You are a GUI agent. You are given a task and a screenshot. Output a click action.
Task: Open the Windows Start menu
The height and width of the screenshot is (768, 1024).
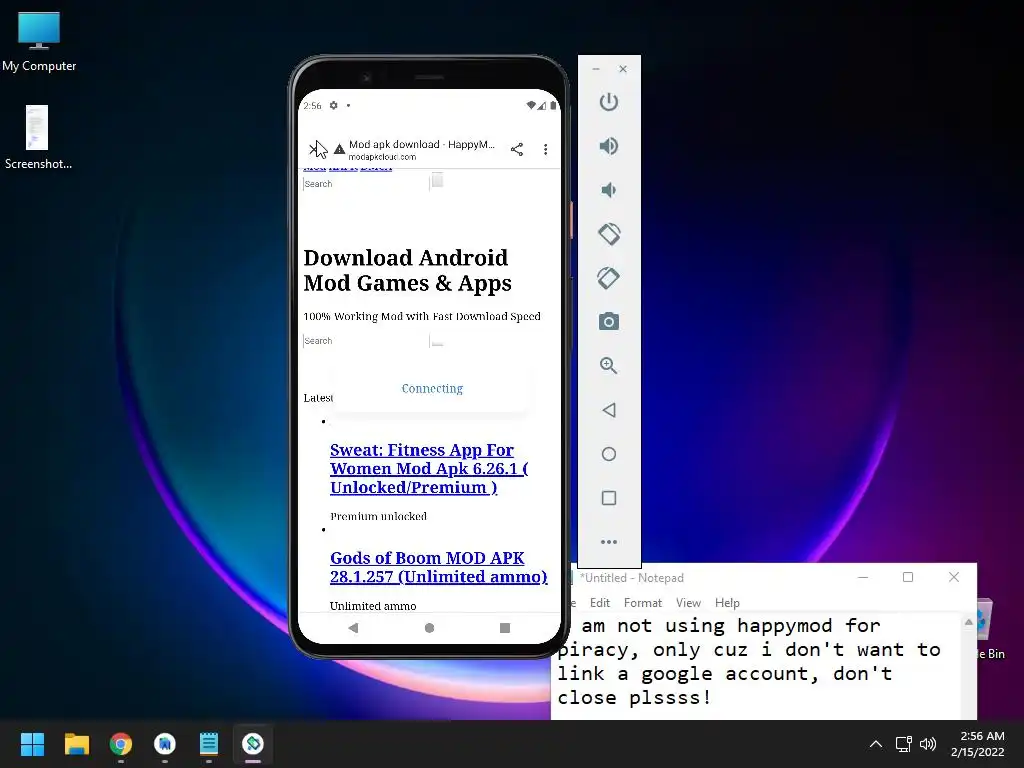coord(32,744)
